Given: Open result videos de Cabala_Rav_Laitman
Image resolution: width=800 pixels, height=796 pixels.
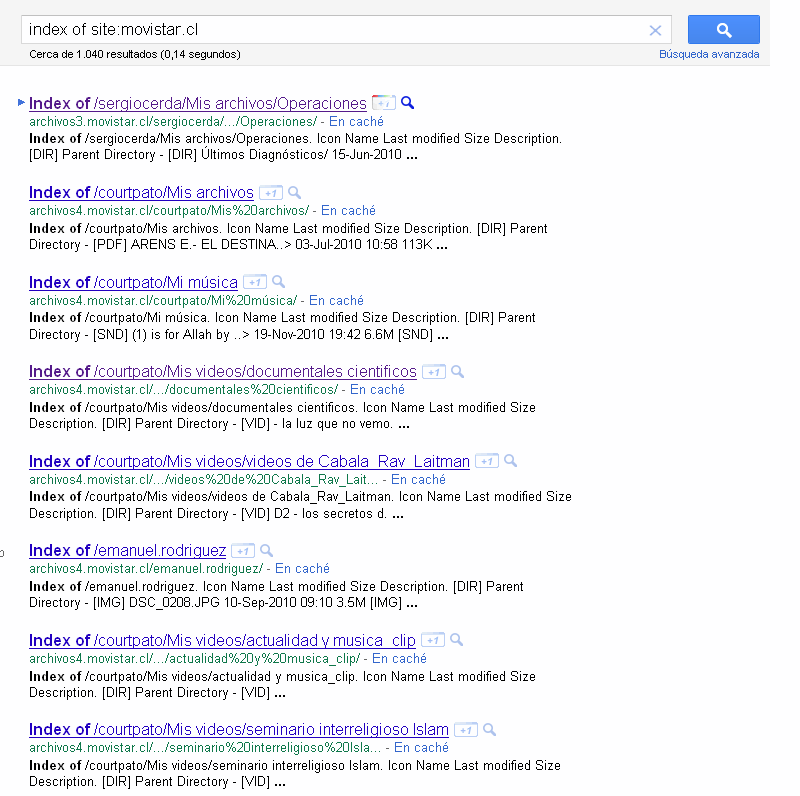Looking at the screenshot, I should click(249, 462).
